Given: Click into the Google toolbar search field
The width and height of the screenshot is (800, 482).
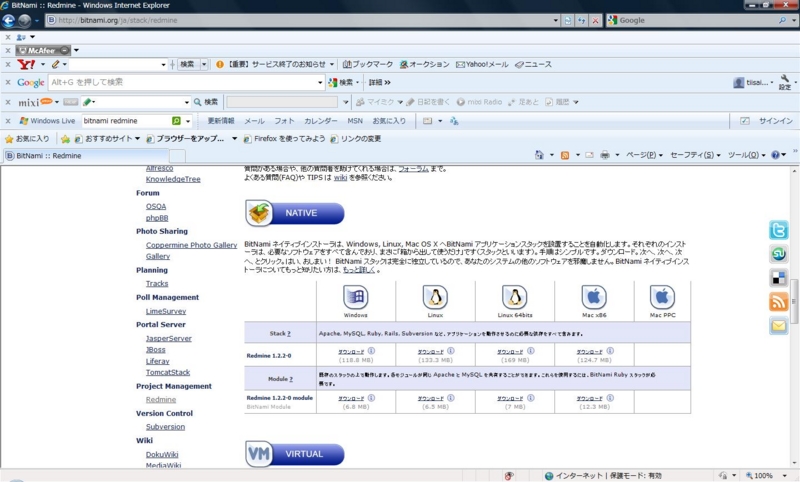Looking at the screenshot, I should click(x=183, y=82).
